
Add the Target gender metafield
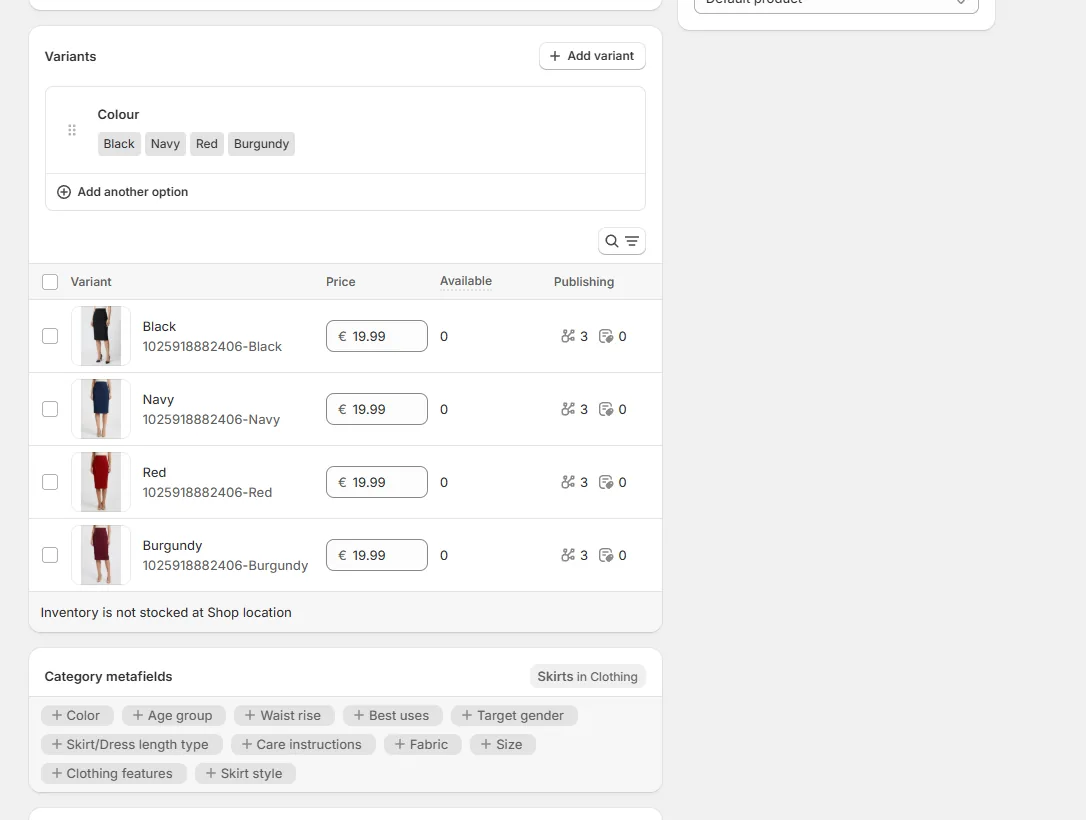tap(514, 715)
